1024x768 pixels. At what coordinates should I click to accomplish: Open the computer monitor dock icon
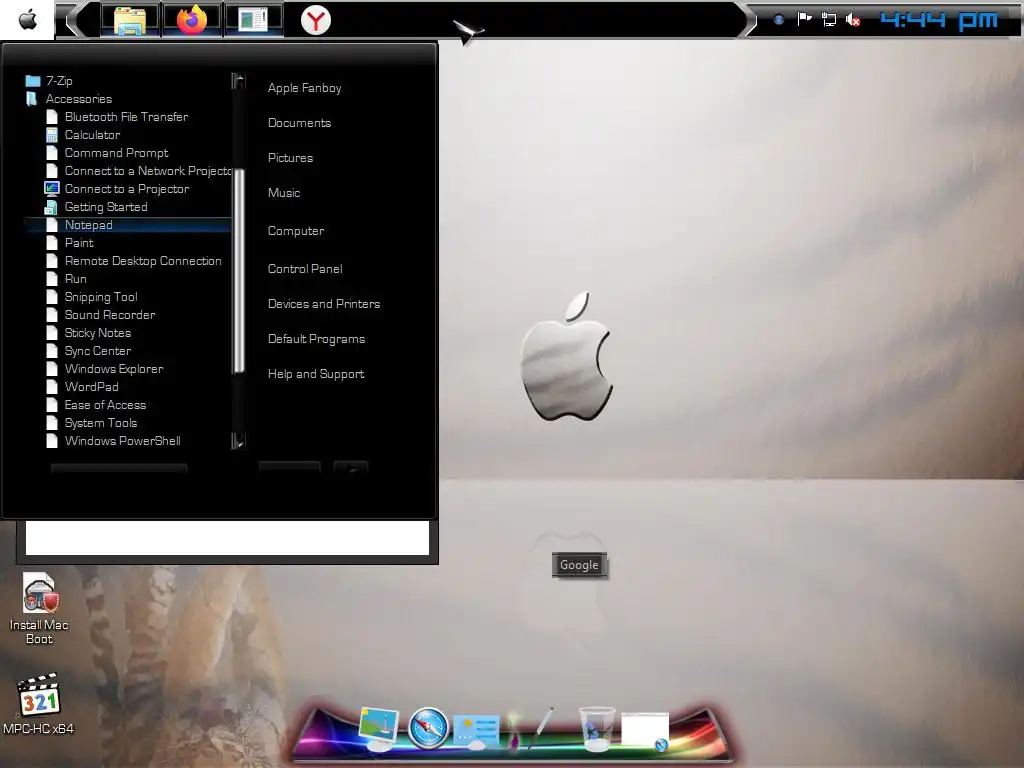click(378, 728)
